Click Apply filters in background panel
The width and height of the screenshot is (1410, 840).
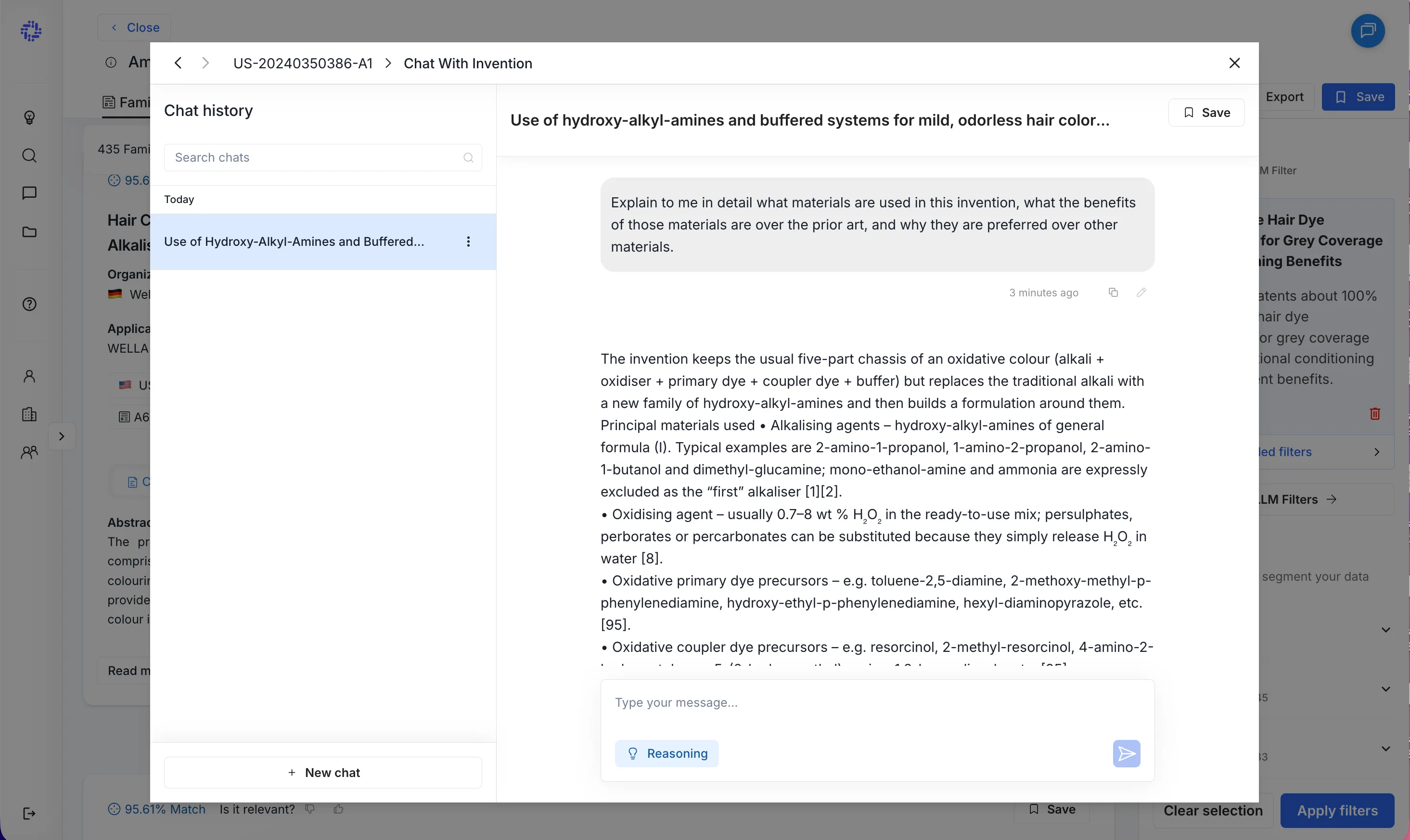click(1337, 811)
